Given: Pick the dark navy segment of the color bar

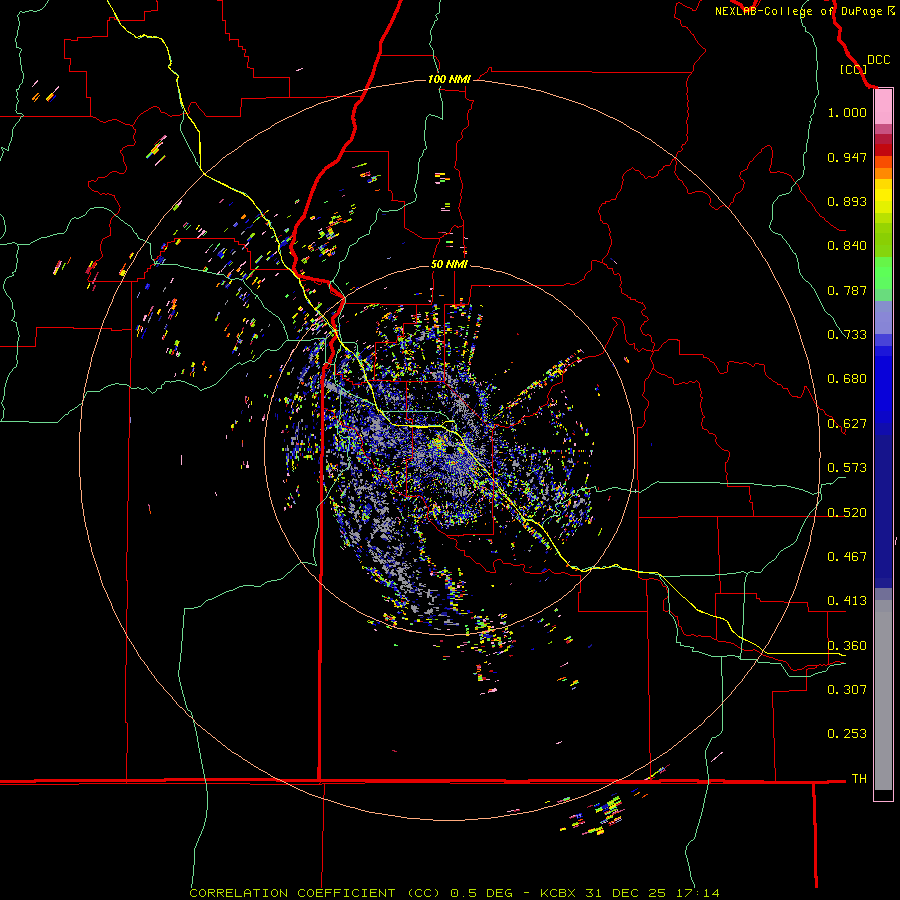Looking at the screenshot, I should pos(883,511).
